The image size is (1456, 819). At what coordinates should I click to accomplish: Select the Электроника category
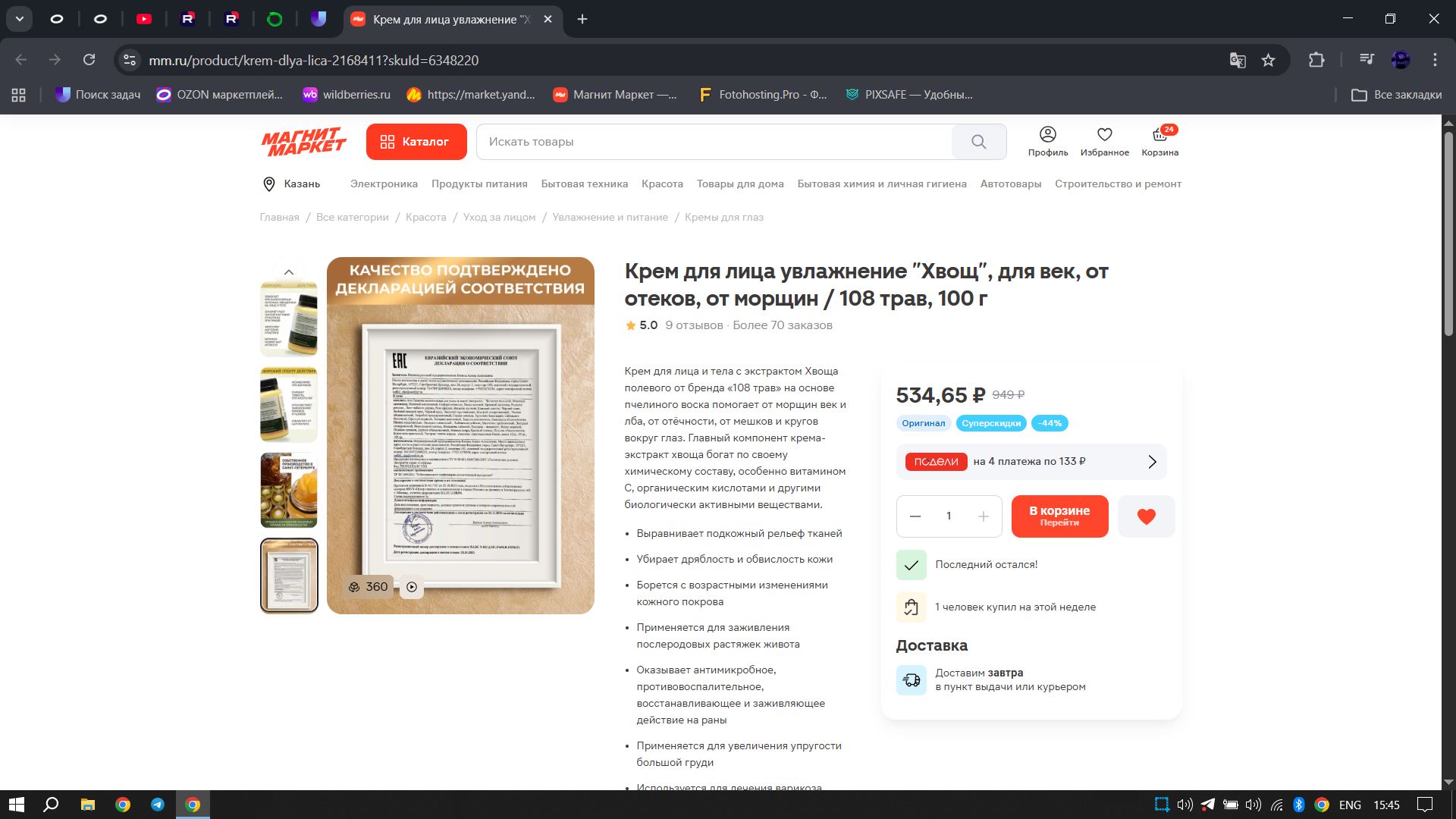pos(384,184)
